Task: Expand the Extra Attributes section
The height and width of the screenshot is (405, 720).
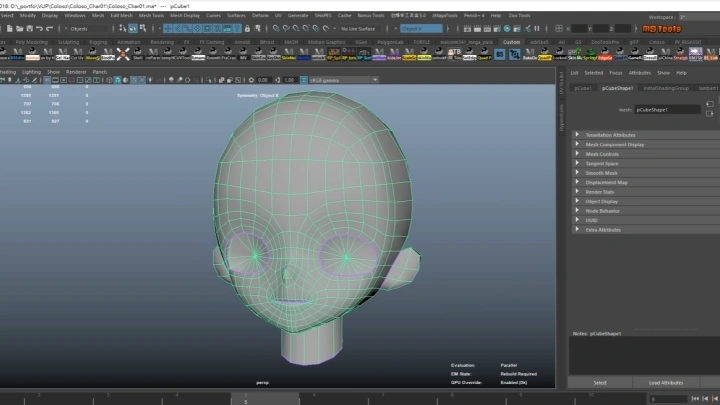Action: point(645,230)
